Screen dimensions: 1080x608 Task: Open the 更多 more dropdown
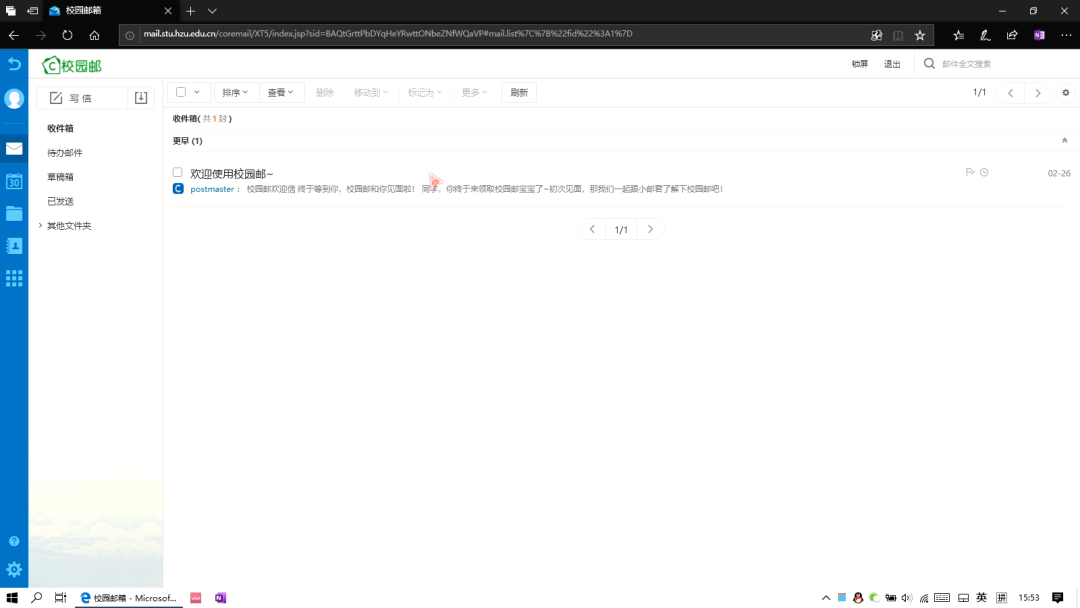[475, 92]
